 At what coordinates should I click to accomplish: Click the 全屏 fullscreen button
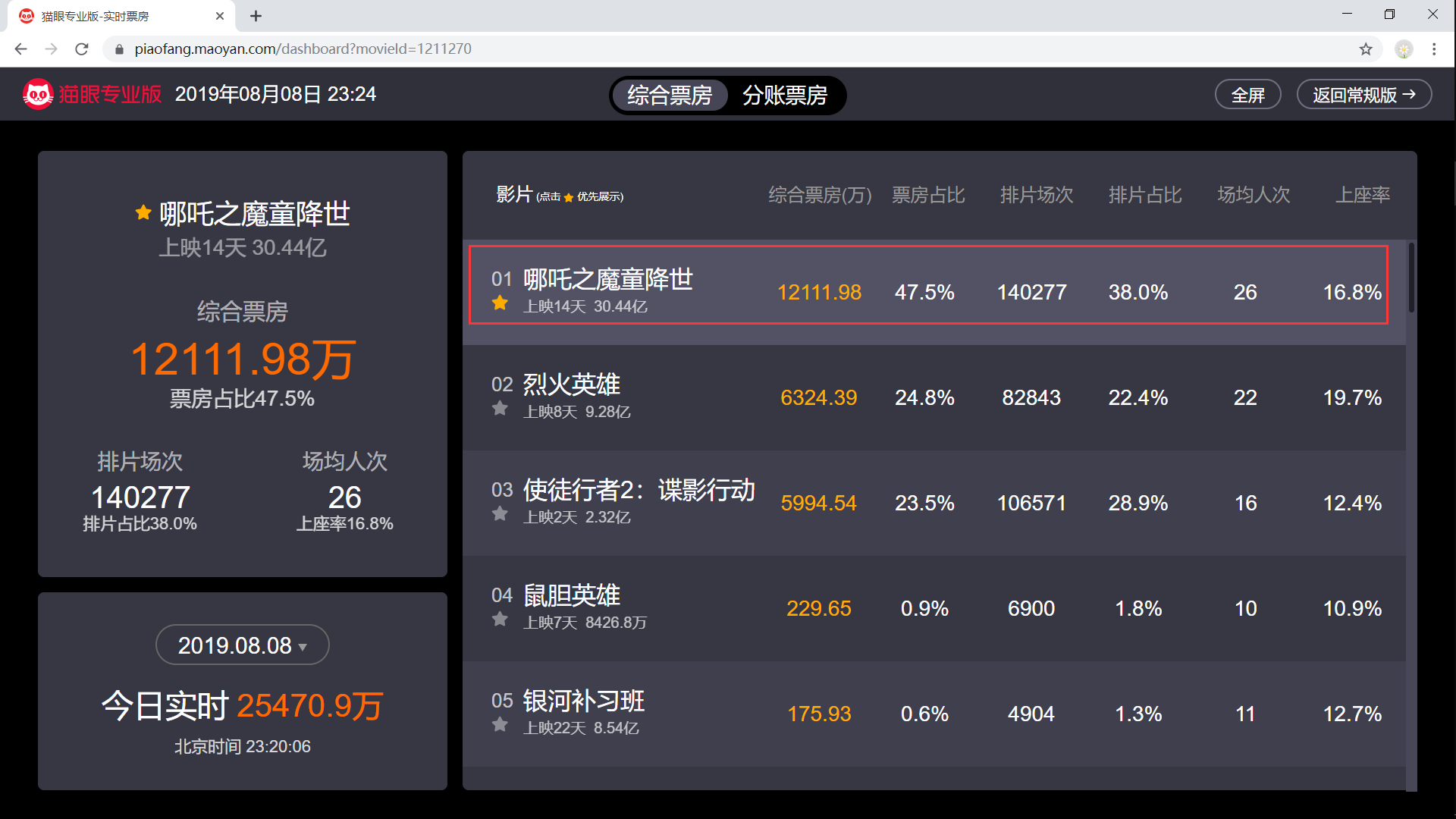pyautogui.click(x=1248, y=95)
